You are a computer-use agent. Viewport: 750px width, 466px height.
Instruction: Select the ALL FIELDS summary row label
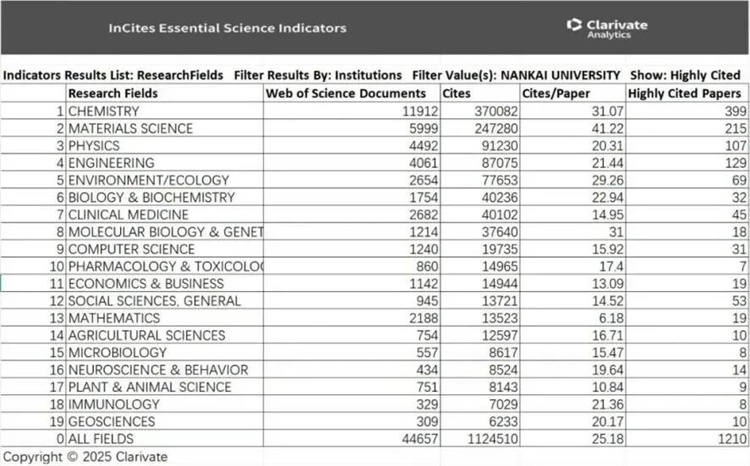(100, 439)
